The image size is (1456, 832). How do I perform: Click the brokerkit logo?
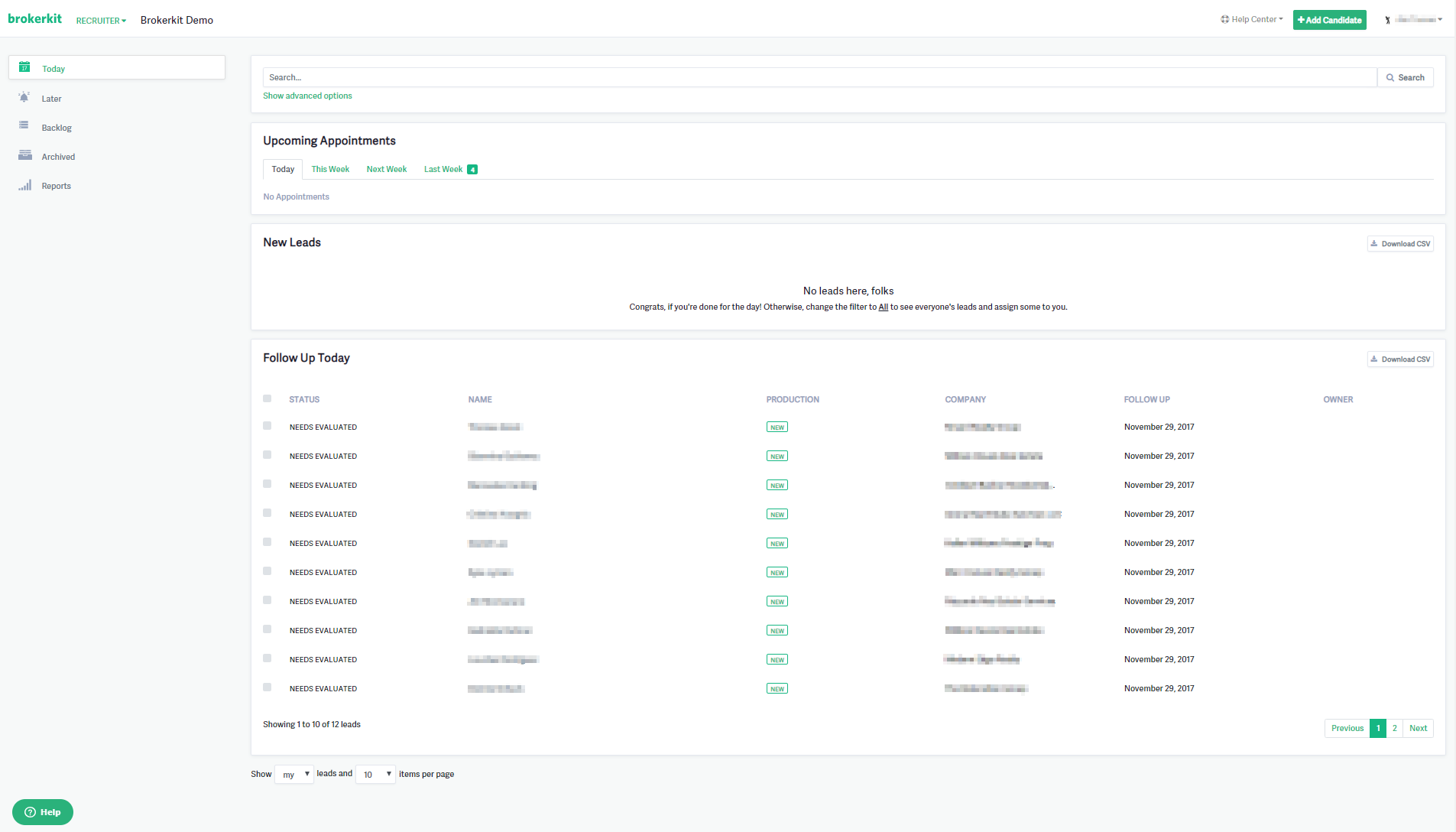(x=35, y=19)
